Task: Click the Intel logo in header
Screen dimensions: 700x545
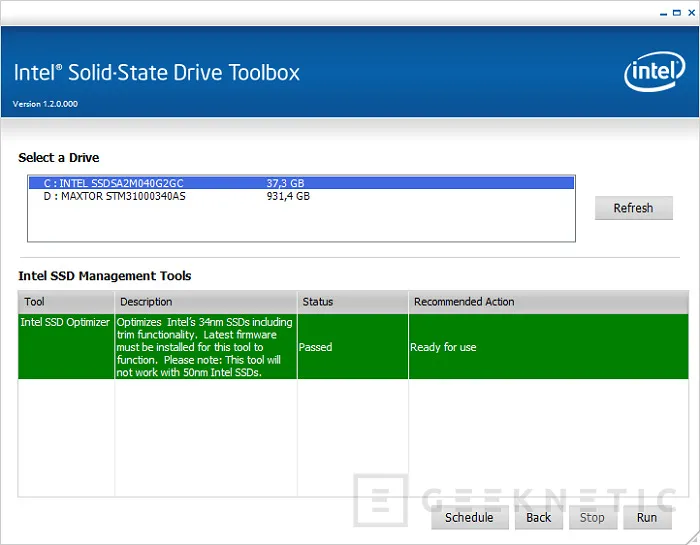Action: 654,71
